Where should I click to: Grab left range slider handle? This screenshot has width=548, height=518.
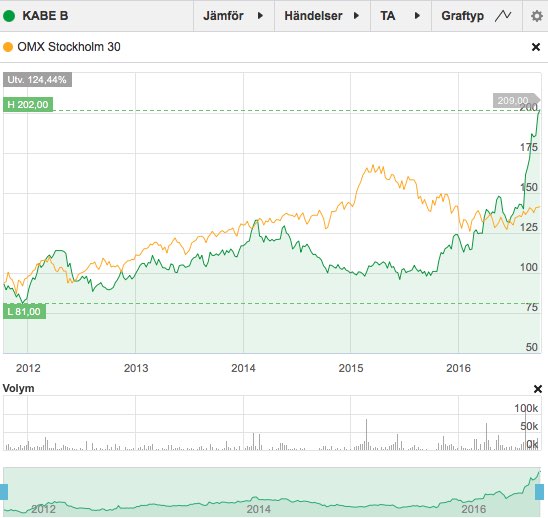[3, 492]
